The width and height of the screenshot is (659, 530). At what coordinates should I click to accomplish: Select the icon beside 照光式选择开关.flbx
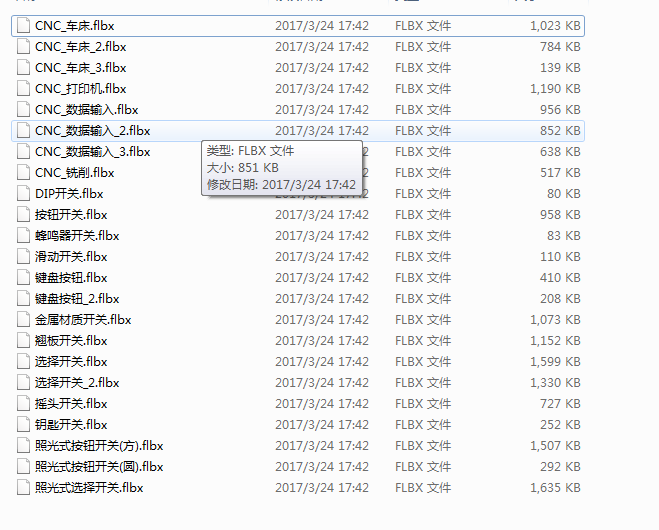pyautogui.click(x=24, y=488)
